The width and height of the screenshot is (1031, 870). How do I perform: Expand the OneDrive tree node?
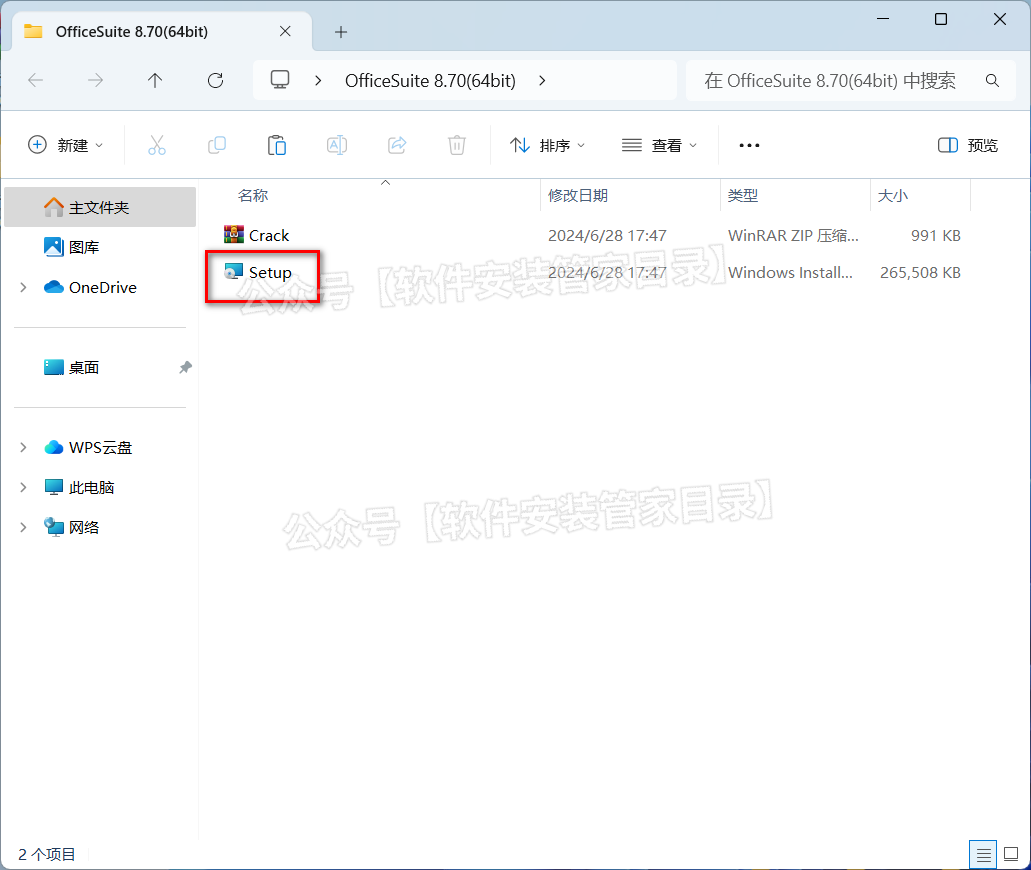click(x=23, y=287)
